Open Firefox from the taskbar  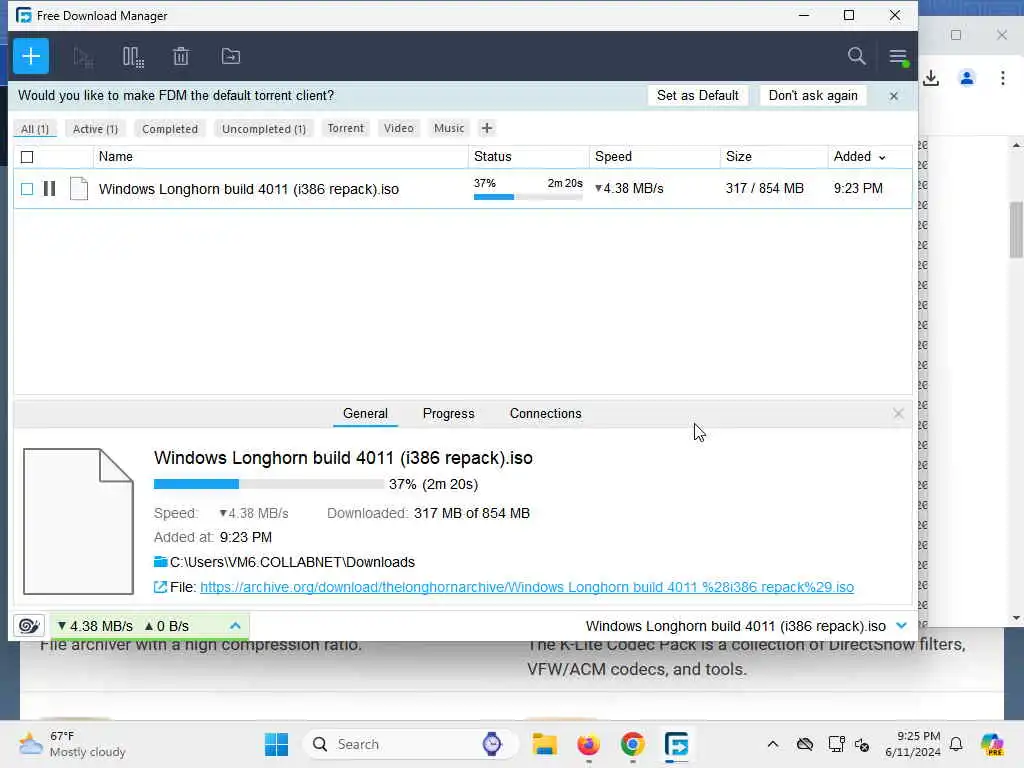click(588, 744)
